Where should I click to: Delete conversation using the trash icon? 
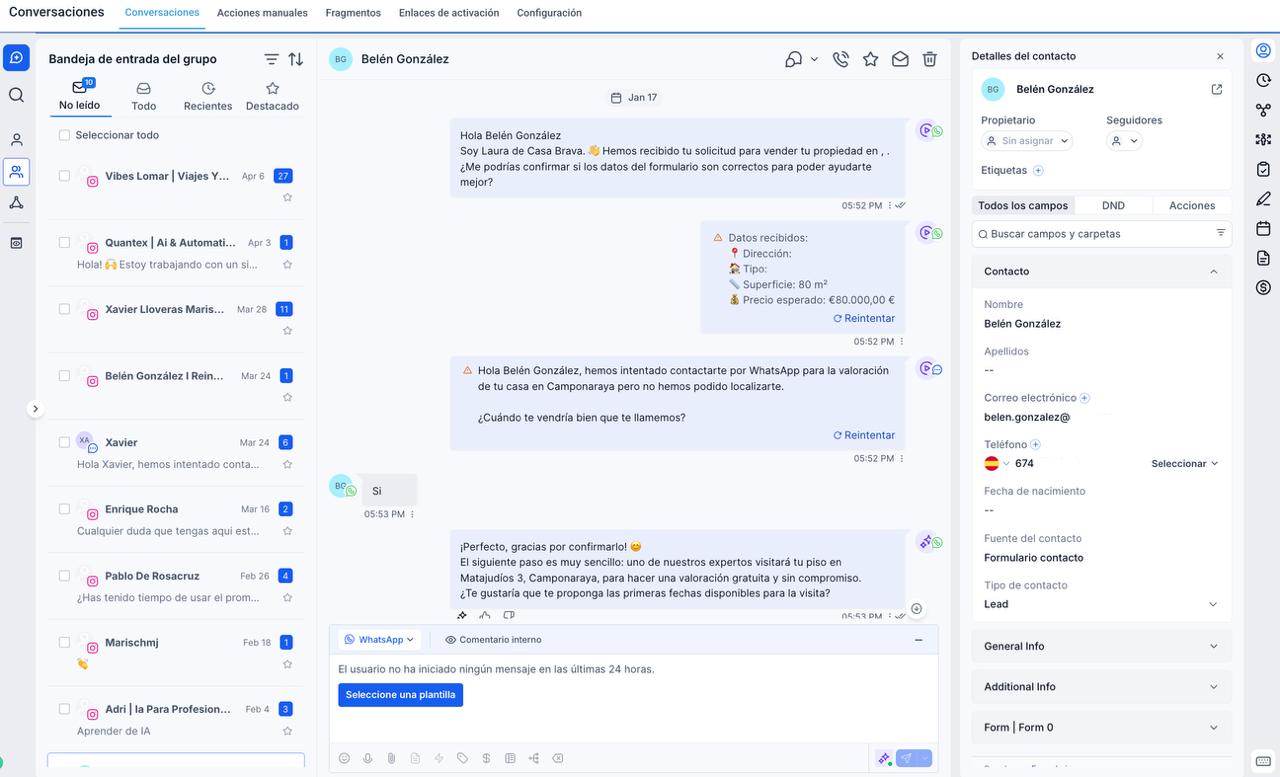(x=929, y=59)
